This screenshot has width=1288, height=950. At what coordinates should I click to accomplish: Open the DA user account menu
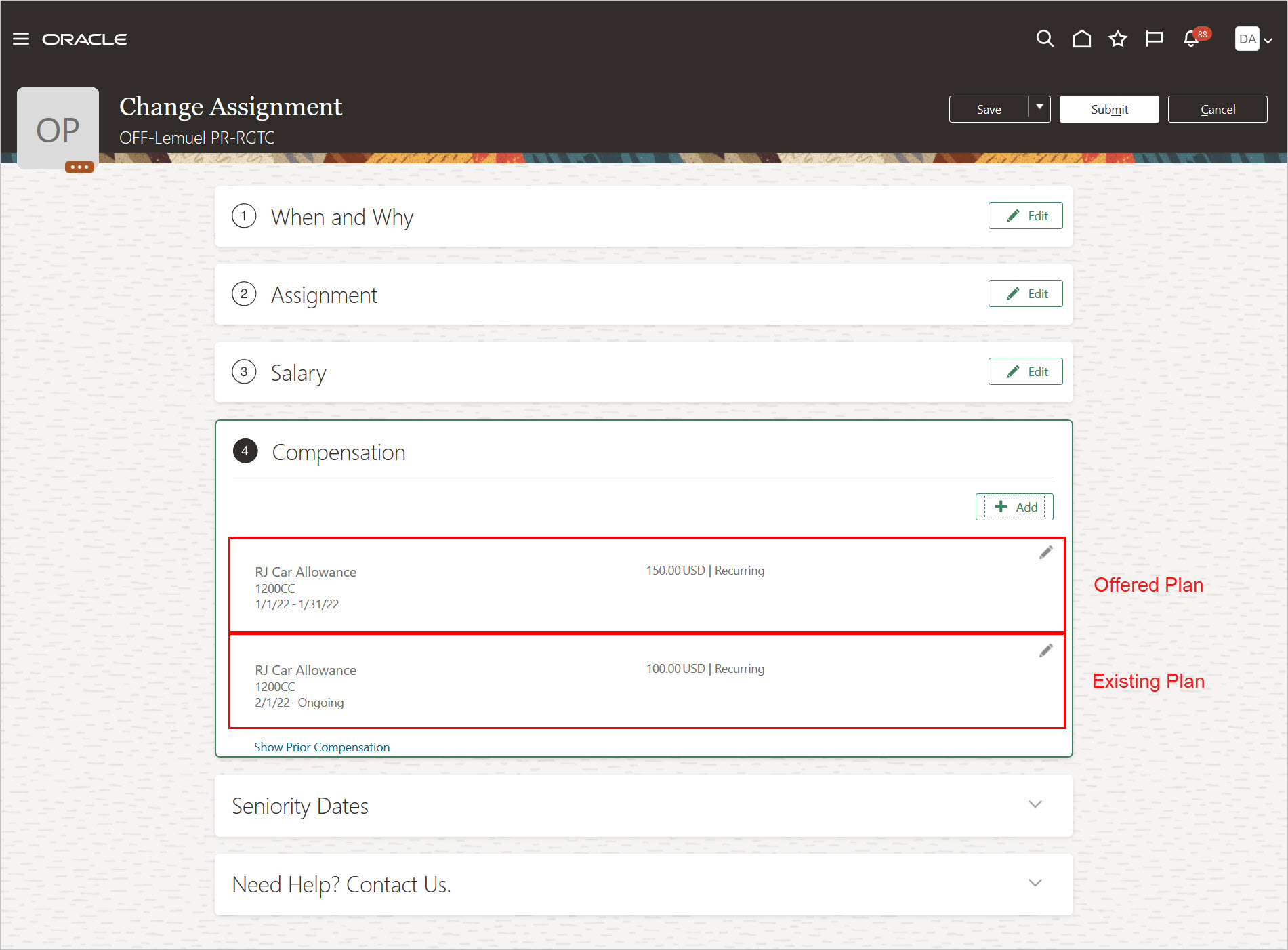pos(1253,39)
